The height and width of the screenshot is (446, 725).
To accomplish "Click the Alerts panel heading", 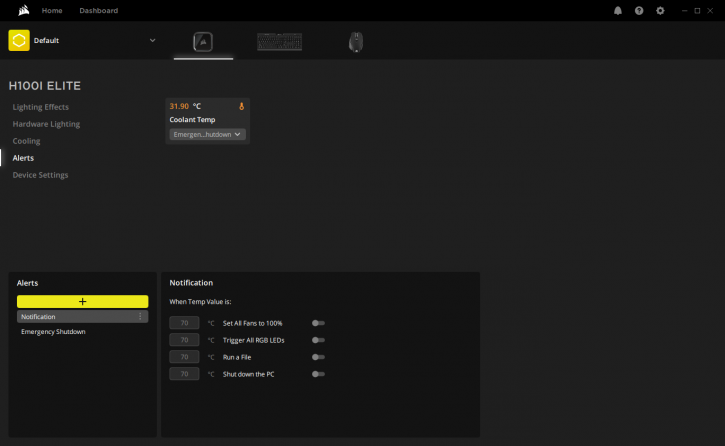I will (x=27, y=283).
